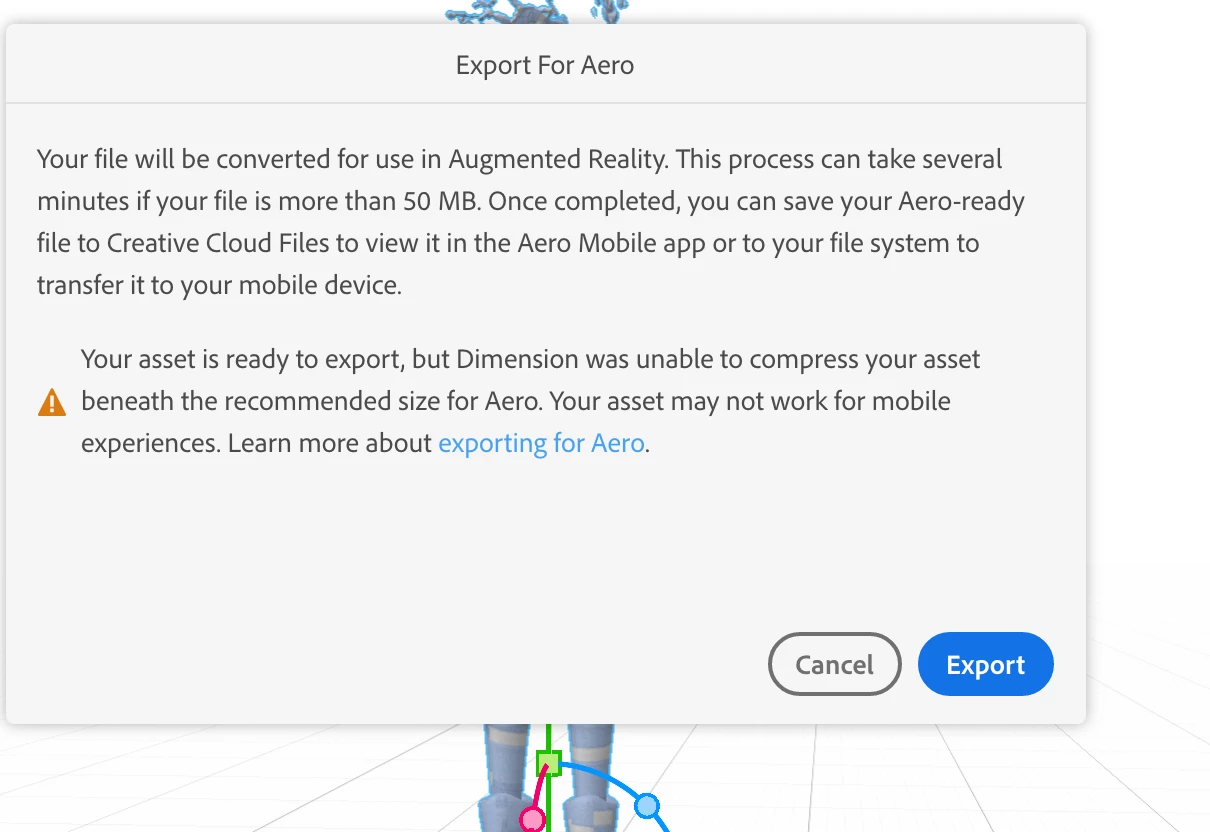Screen dimensions: 1210x832
Task: Click the Export For Aero dialog title
Action: coord(545,66)
